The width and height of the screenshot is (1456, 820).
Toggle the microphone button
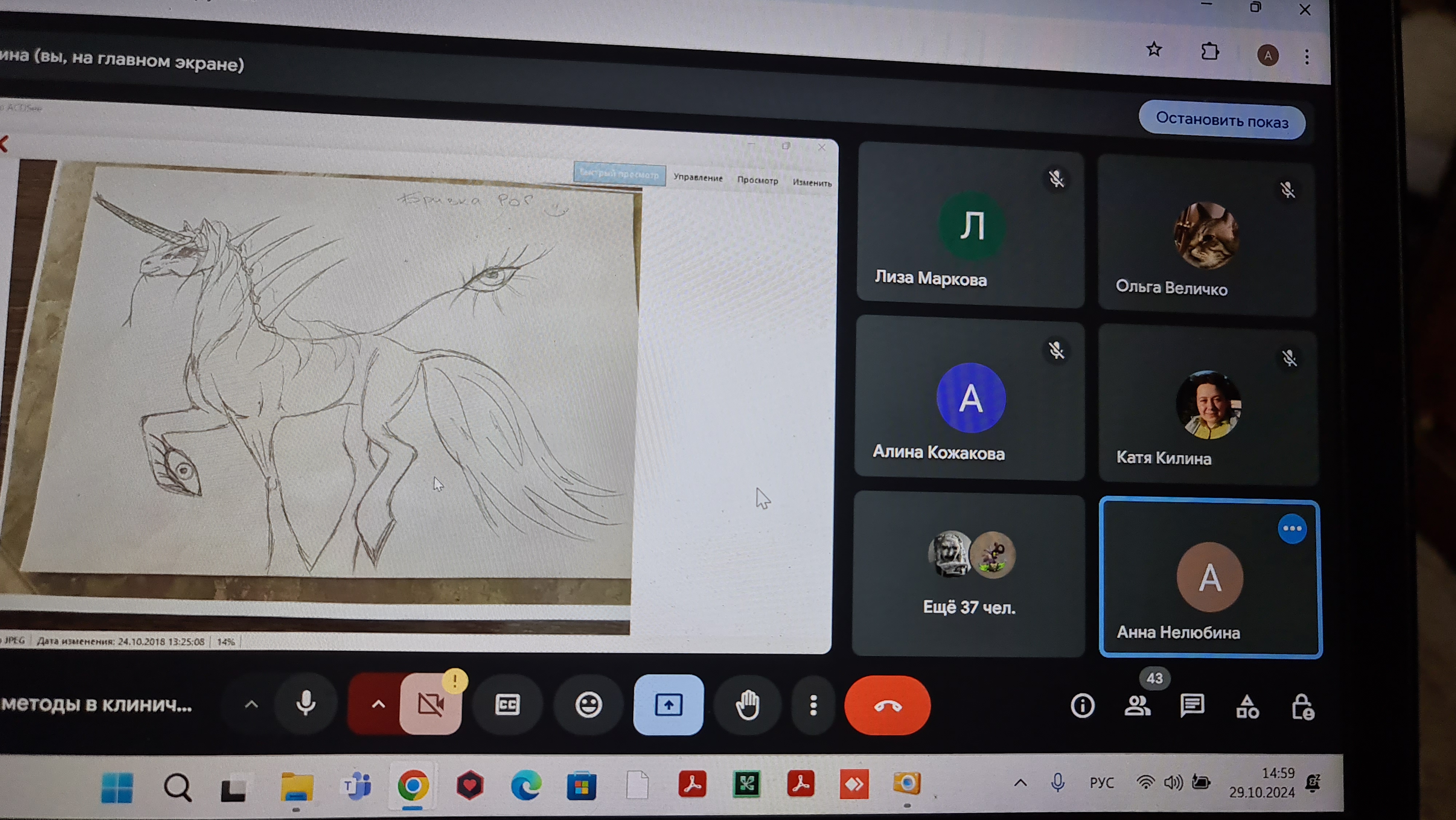pos(306,704)
